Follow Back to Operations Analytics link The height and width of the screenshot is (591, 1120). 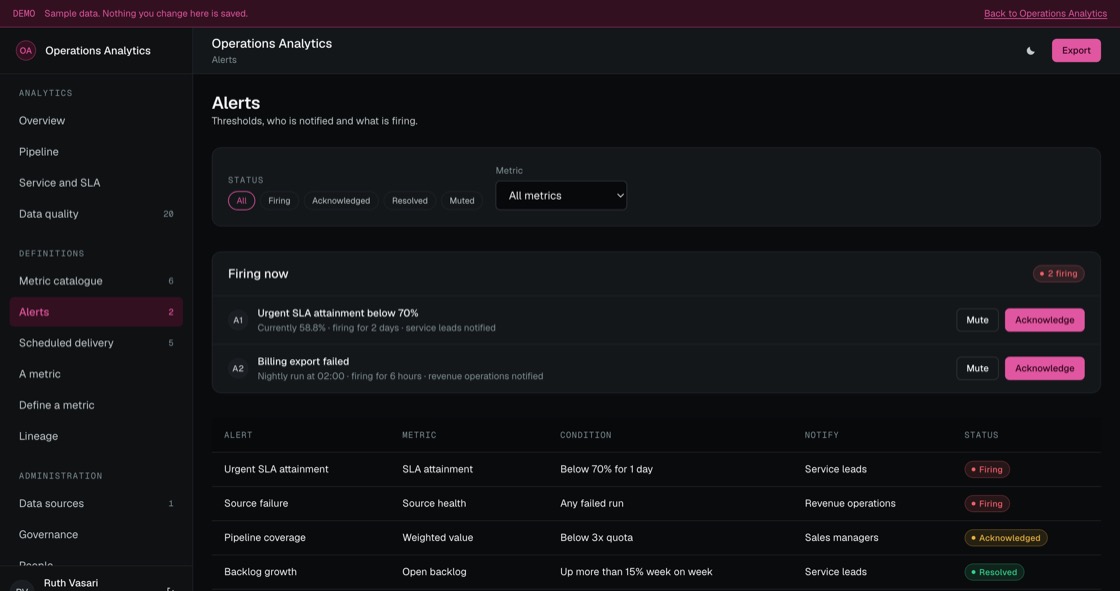(x=1045, y=14)
